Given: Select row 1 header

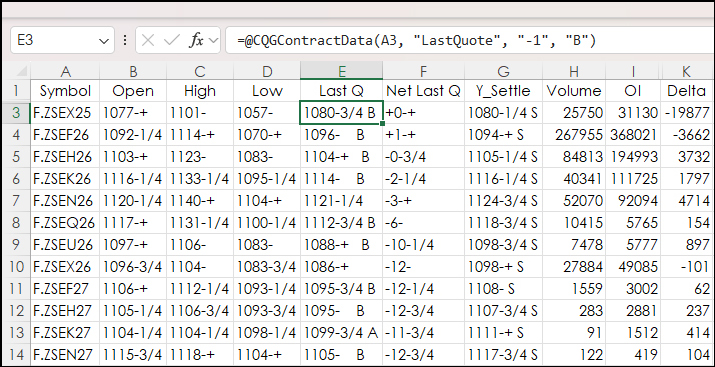Looking at the screenshot, I should (16, 91).
